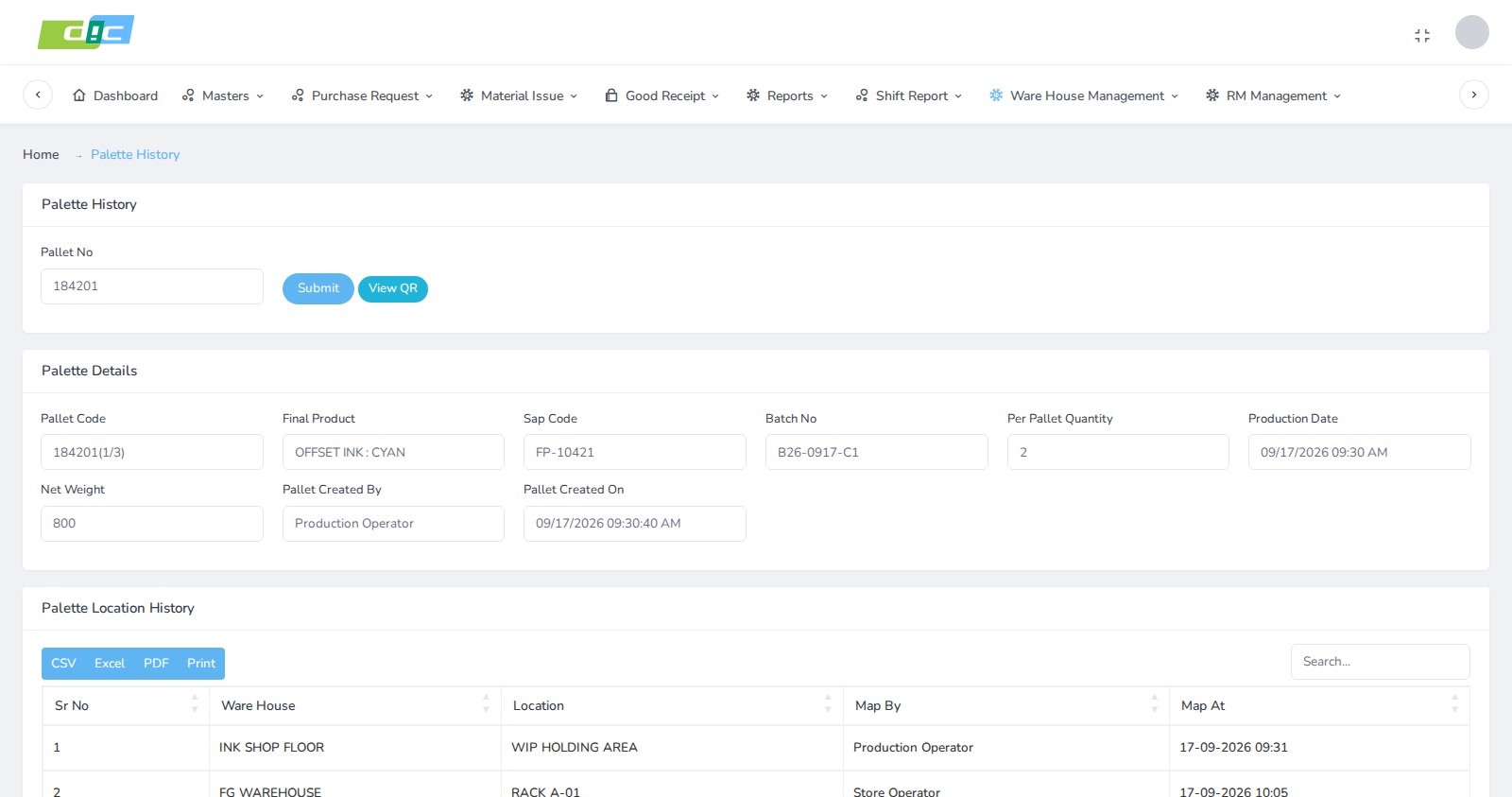Open the Ware House Management menu
The width and height of the screenshot is (1512, 797).
1084,95
